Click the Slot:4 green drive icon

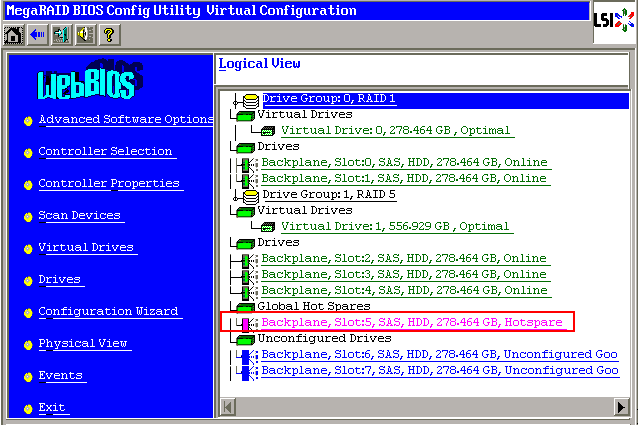(x=248, y=292)
